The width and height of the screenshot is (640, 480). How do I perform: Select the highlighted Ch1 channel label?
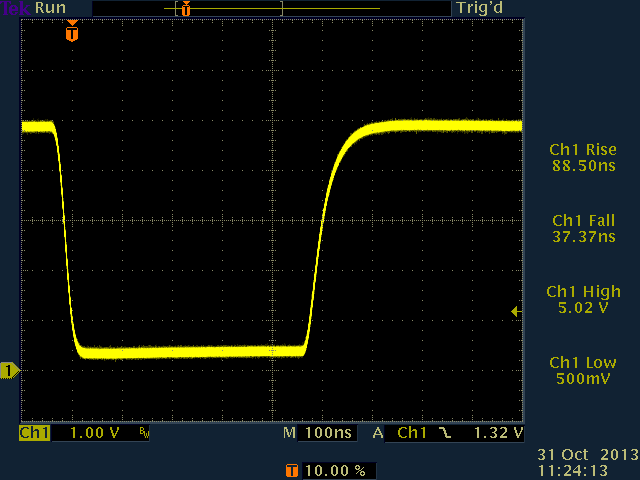[34, 434]
